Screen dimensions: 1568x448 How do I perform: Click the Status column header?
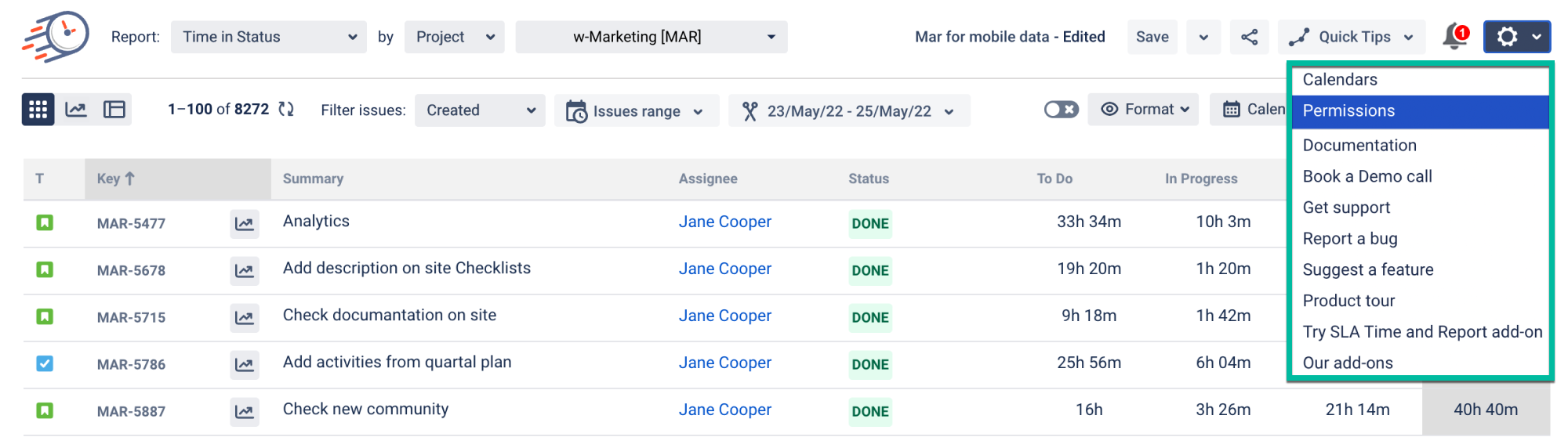click(869, 179)
